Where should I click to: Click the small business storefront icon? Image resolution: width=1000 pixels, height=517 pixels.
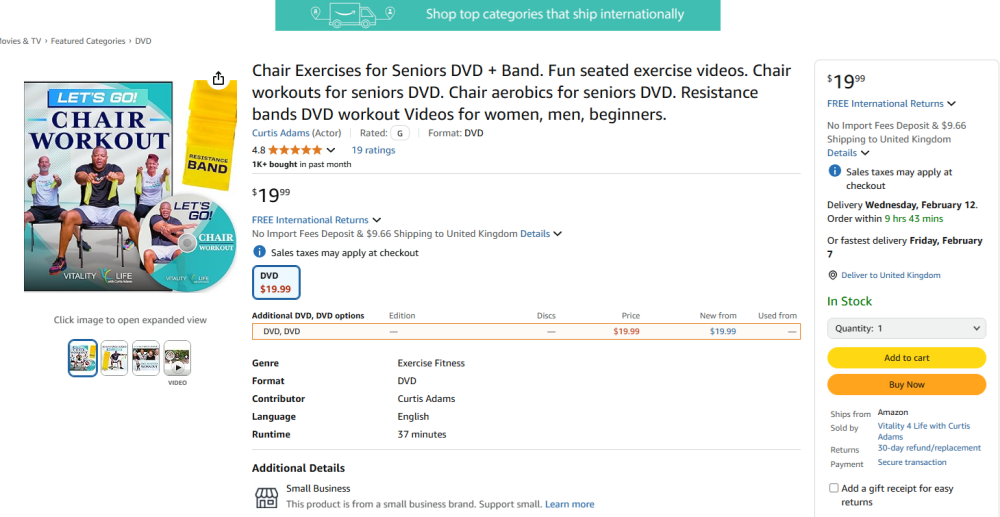tap(266, 497)
